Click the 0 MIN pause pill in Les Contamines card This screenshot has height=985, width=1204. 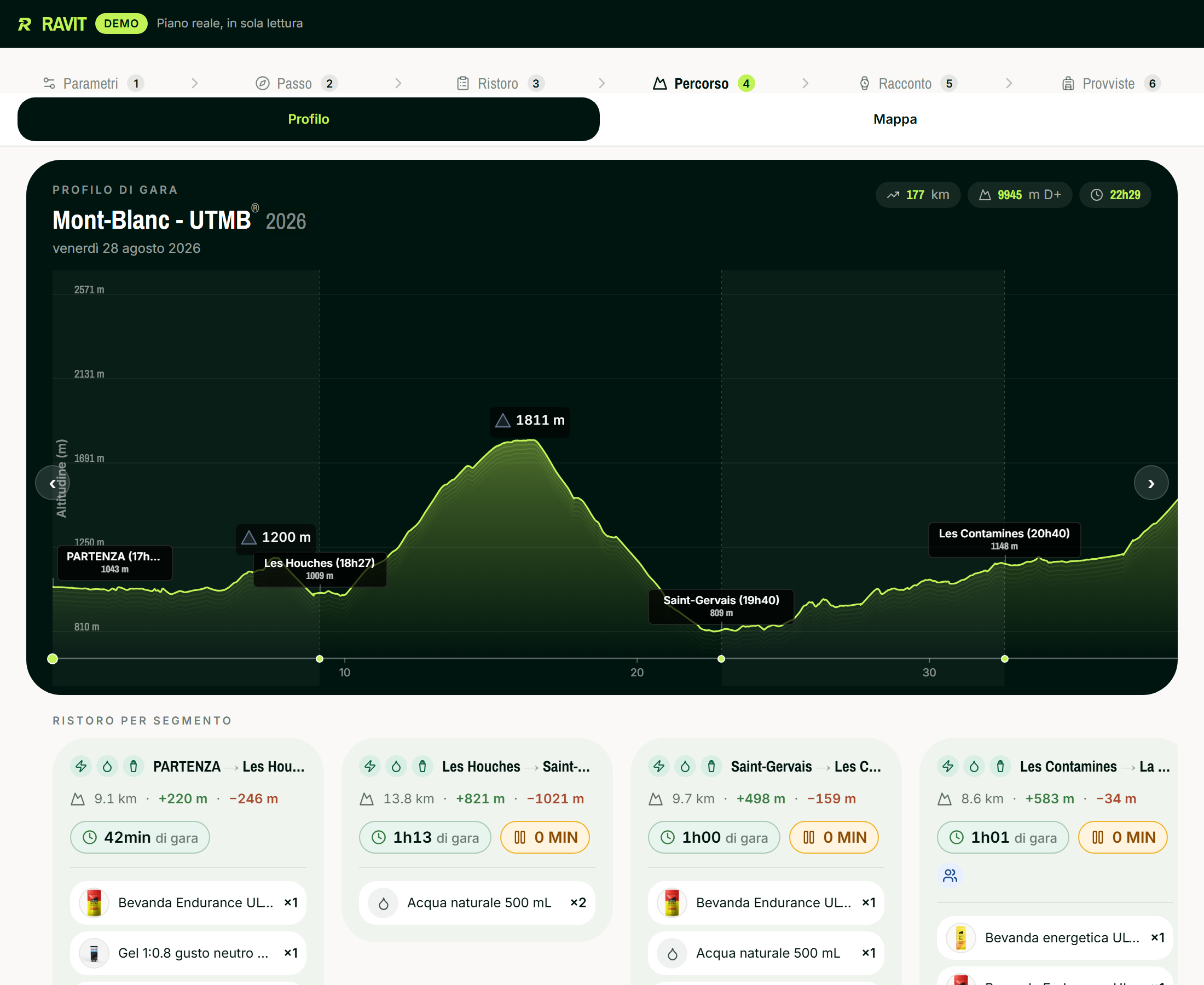pos(1122,837)
